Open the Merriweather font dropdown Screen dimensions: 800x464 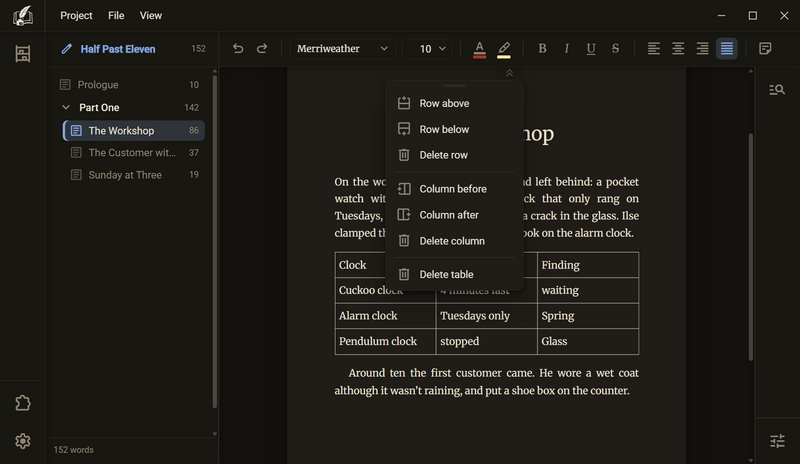pyautogui.click(x=343, y=48)
